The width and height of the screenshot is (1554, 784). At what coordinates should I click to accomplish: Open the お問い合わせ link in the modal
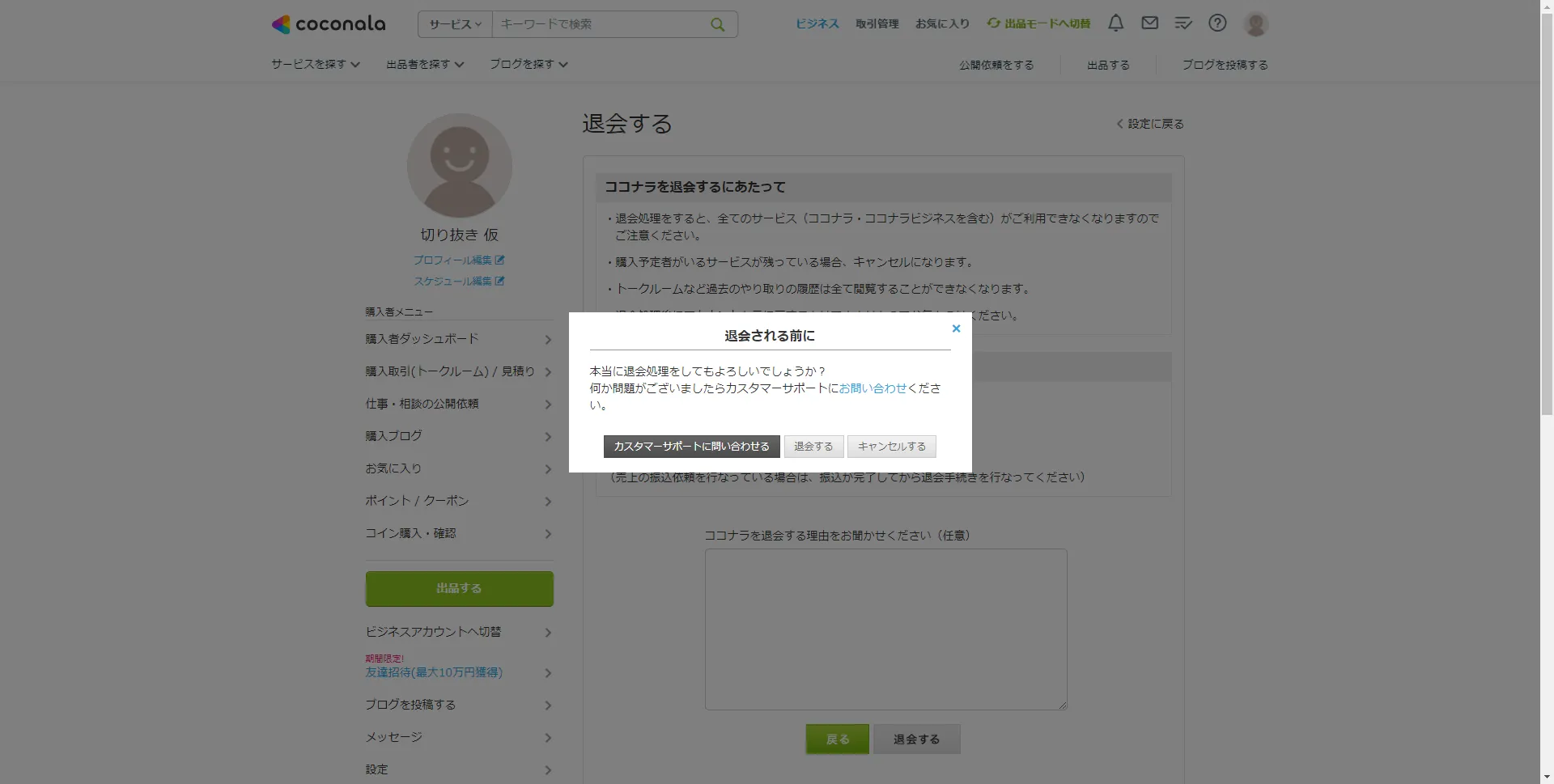[872, 388]
